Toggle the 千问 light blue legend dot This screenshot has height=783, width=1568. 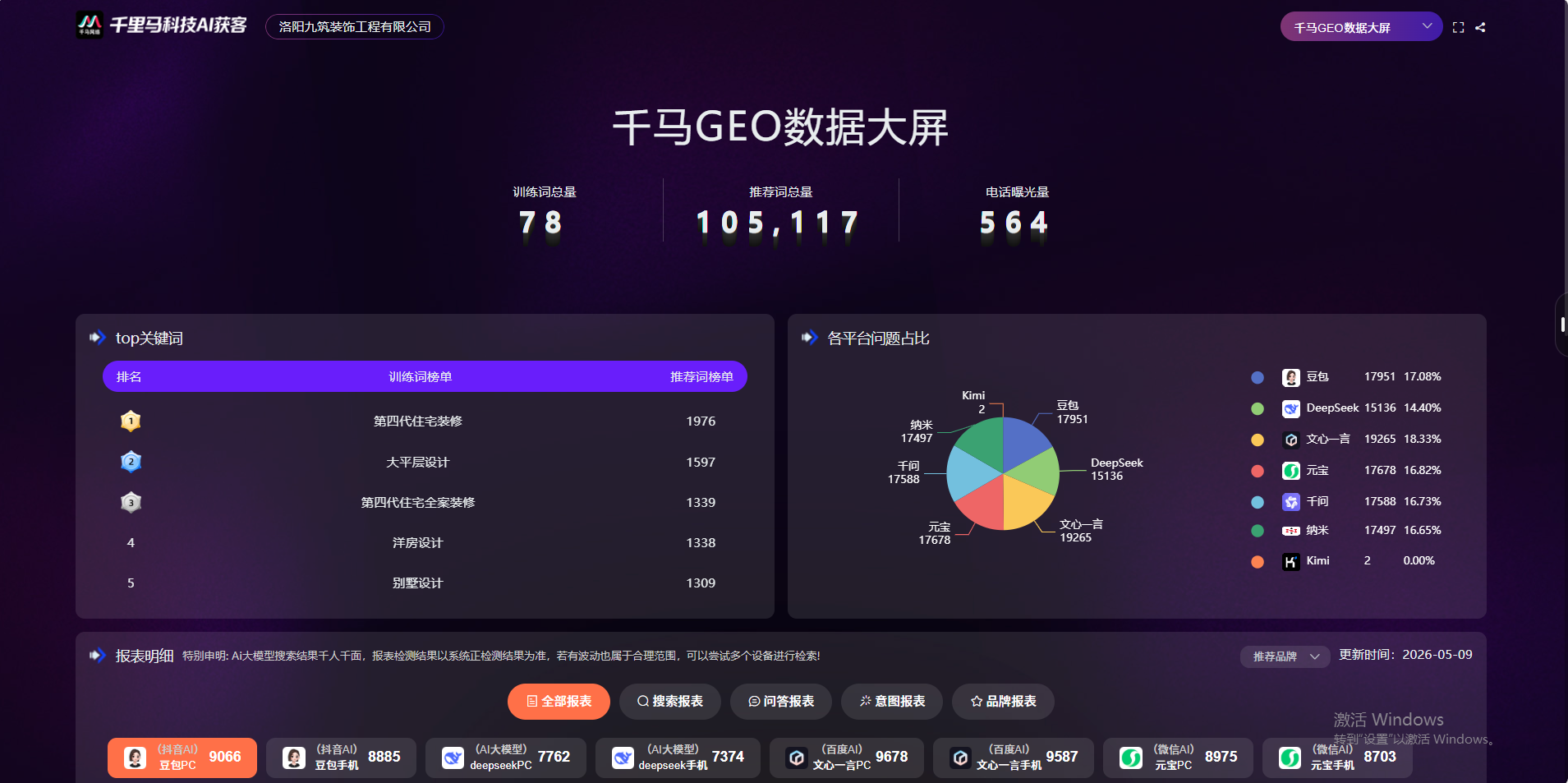(1257, 502)
